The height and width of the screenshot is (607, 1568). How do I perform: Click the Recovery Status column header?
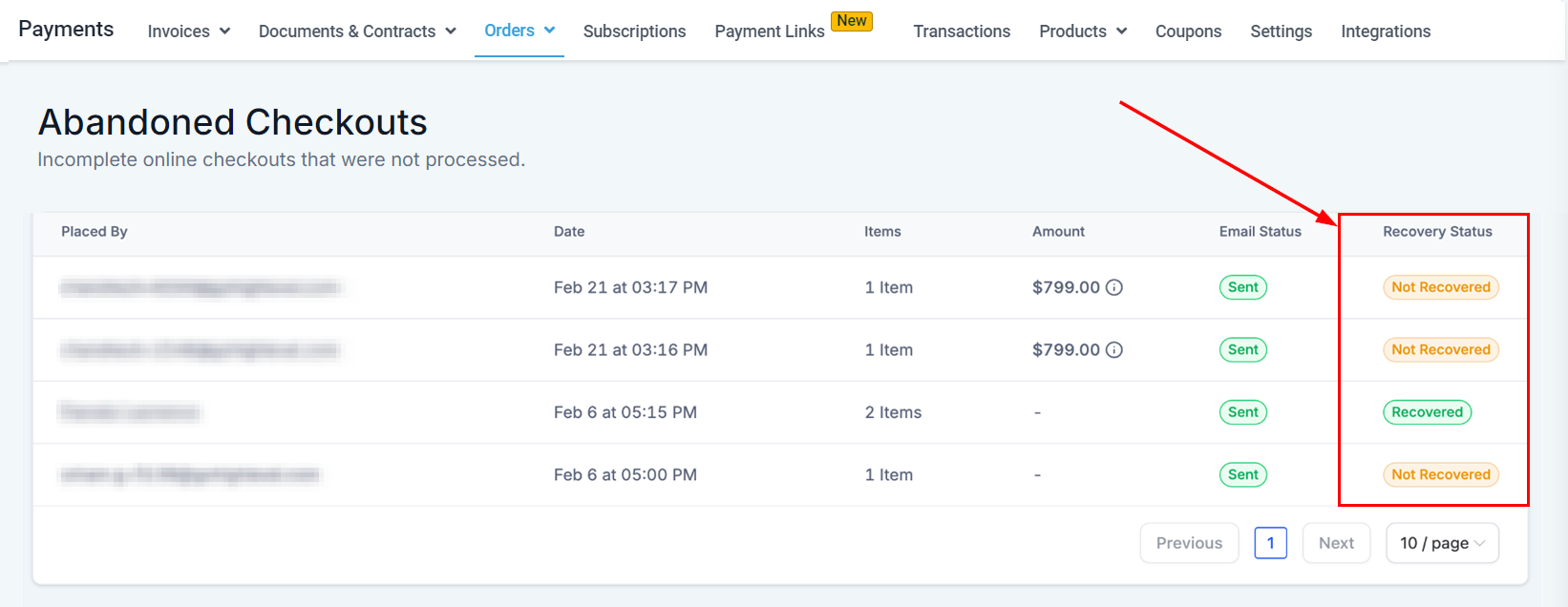click(x=1436, y=232)
